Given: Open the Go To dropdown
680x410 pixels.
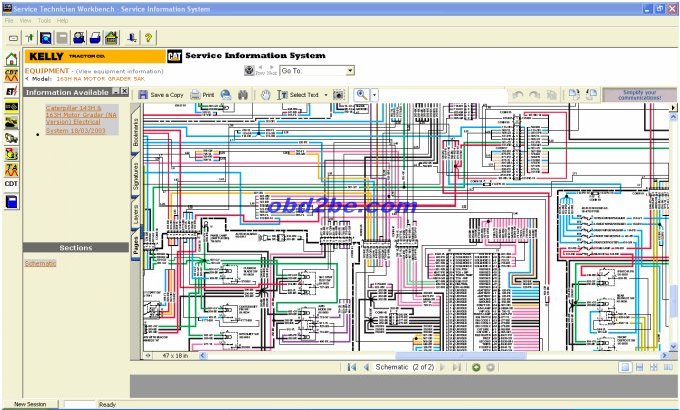Looking at the screenshot, I should click(317, 71).
